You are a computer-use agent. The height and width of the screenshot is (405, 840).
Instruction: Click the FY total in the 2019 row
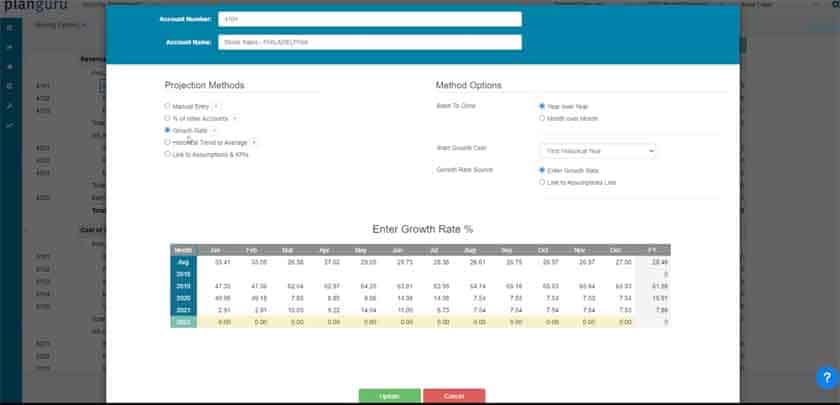coord(660,286)
